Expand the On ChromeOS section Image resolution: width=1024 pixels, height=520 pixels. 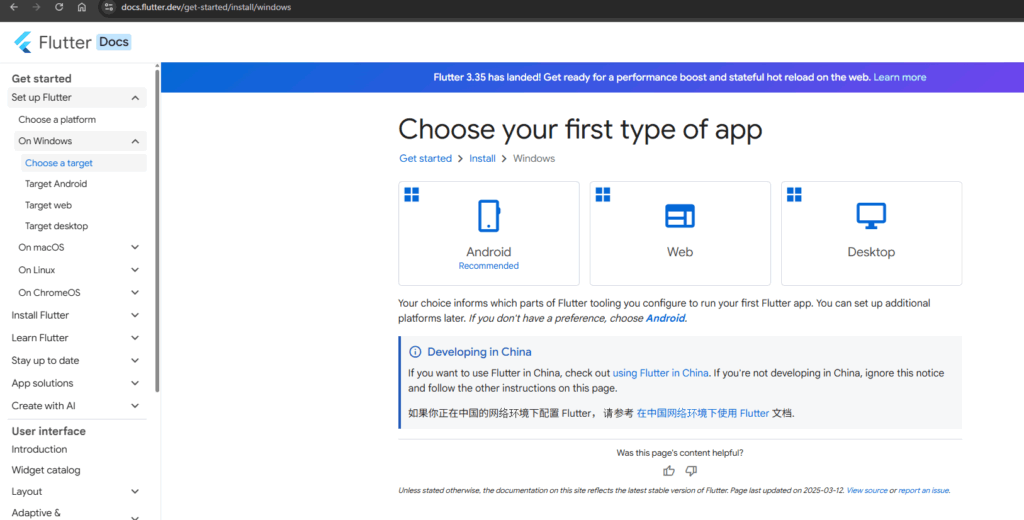(135, 293)
